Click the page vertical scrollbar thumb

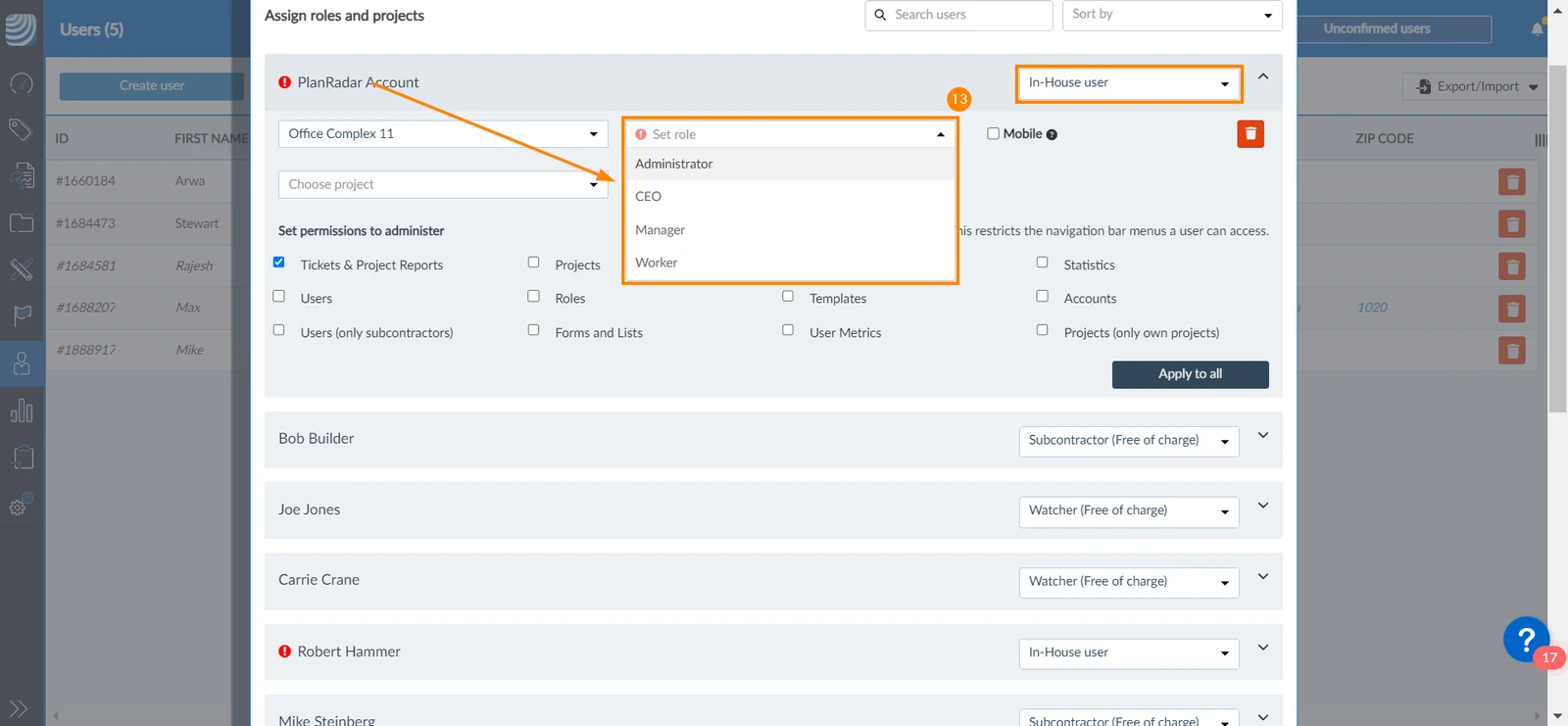click(x=1558, y=239)
